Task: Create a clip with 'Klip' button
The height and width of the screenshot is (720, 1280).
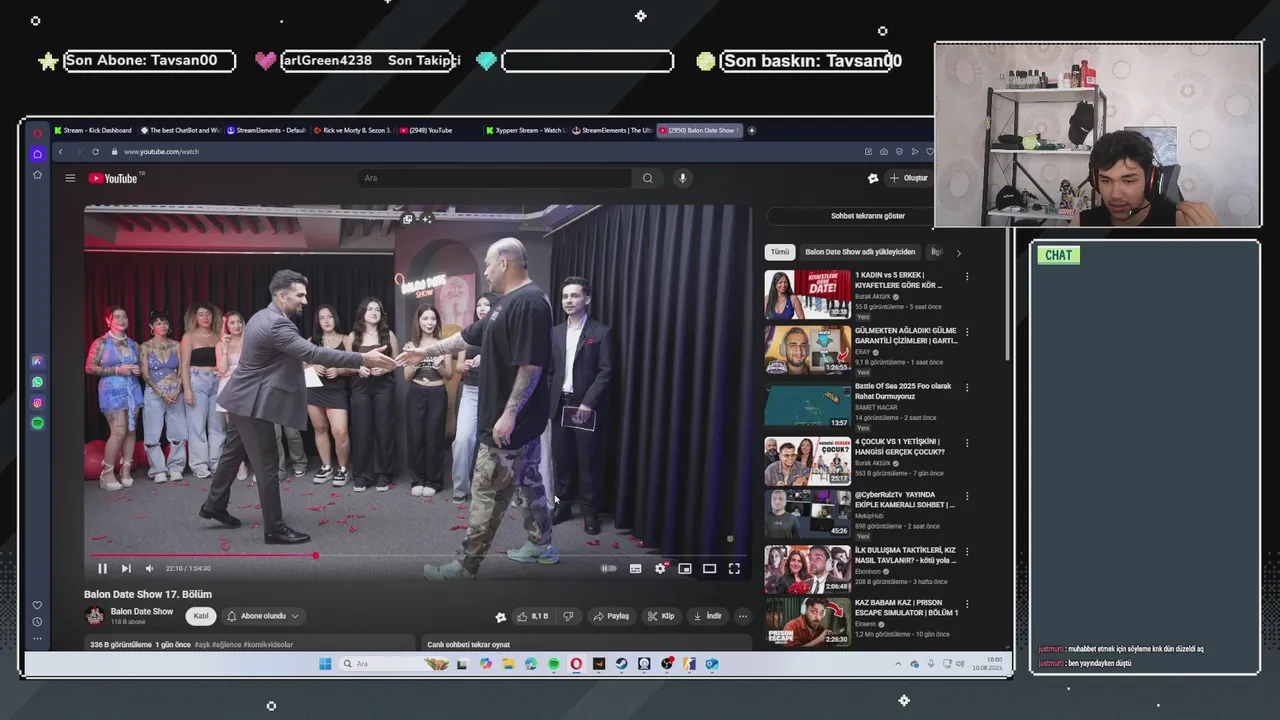Action: [x=661, y=616]
